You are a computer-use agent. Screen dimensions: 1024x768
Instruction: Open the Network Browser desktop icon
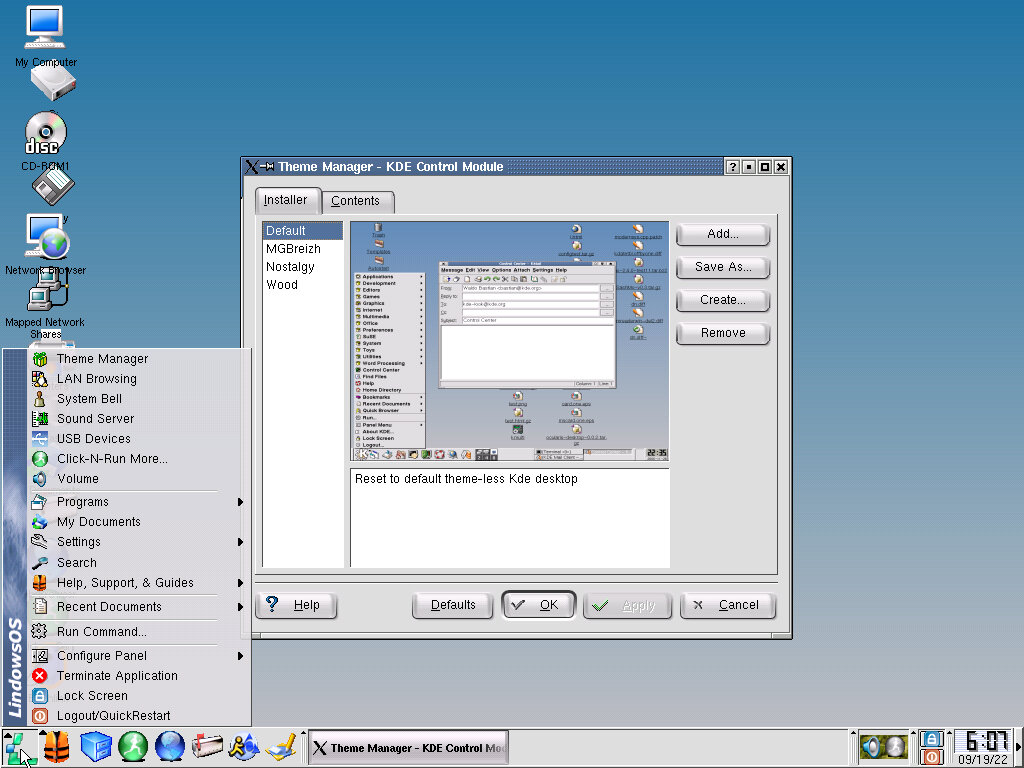pos(46,240)
